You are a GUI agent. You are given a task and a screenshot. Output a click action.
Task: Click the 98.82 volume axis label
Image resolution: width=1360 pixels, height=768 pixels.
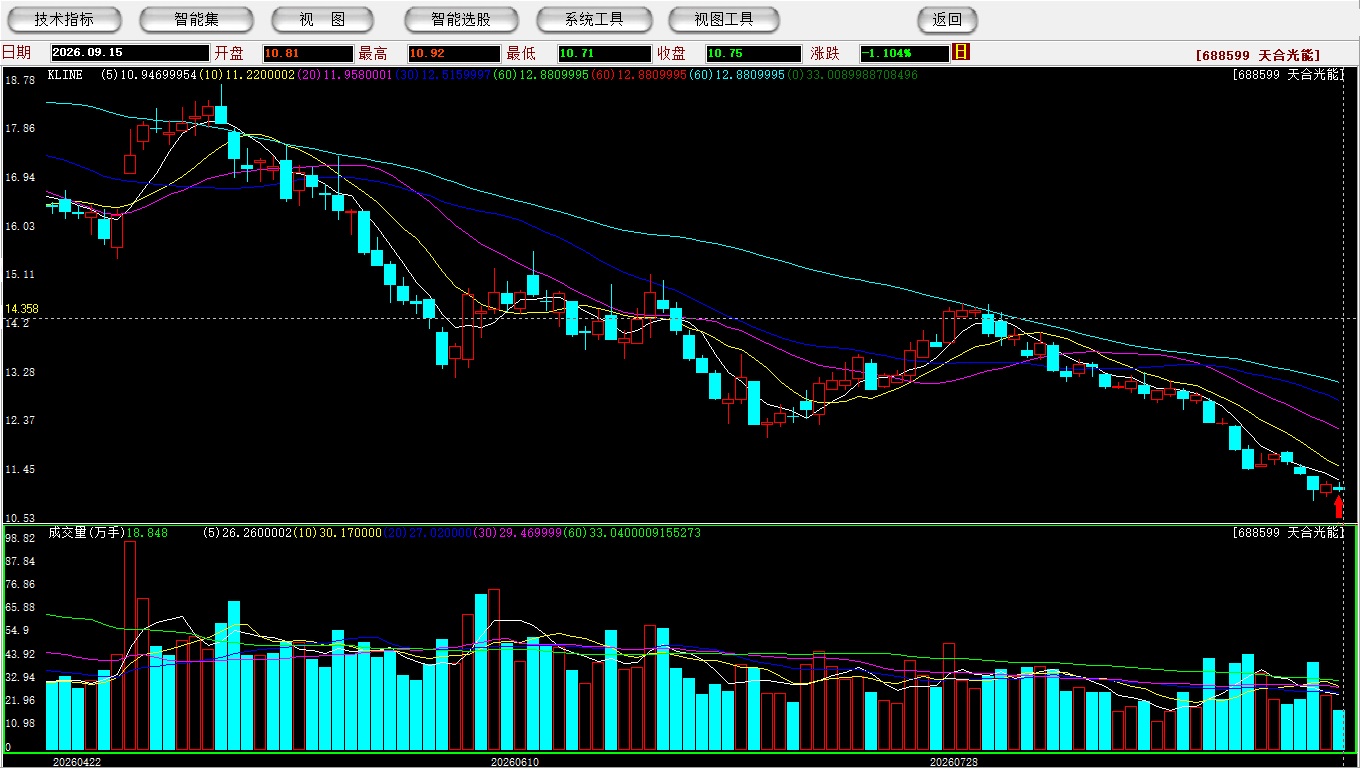(19, 538)
